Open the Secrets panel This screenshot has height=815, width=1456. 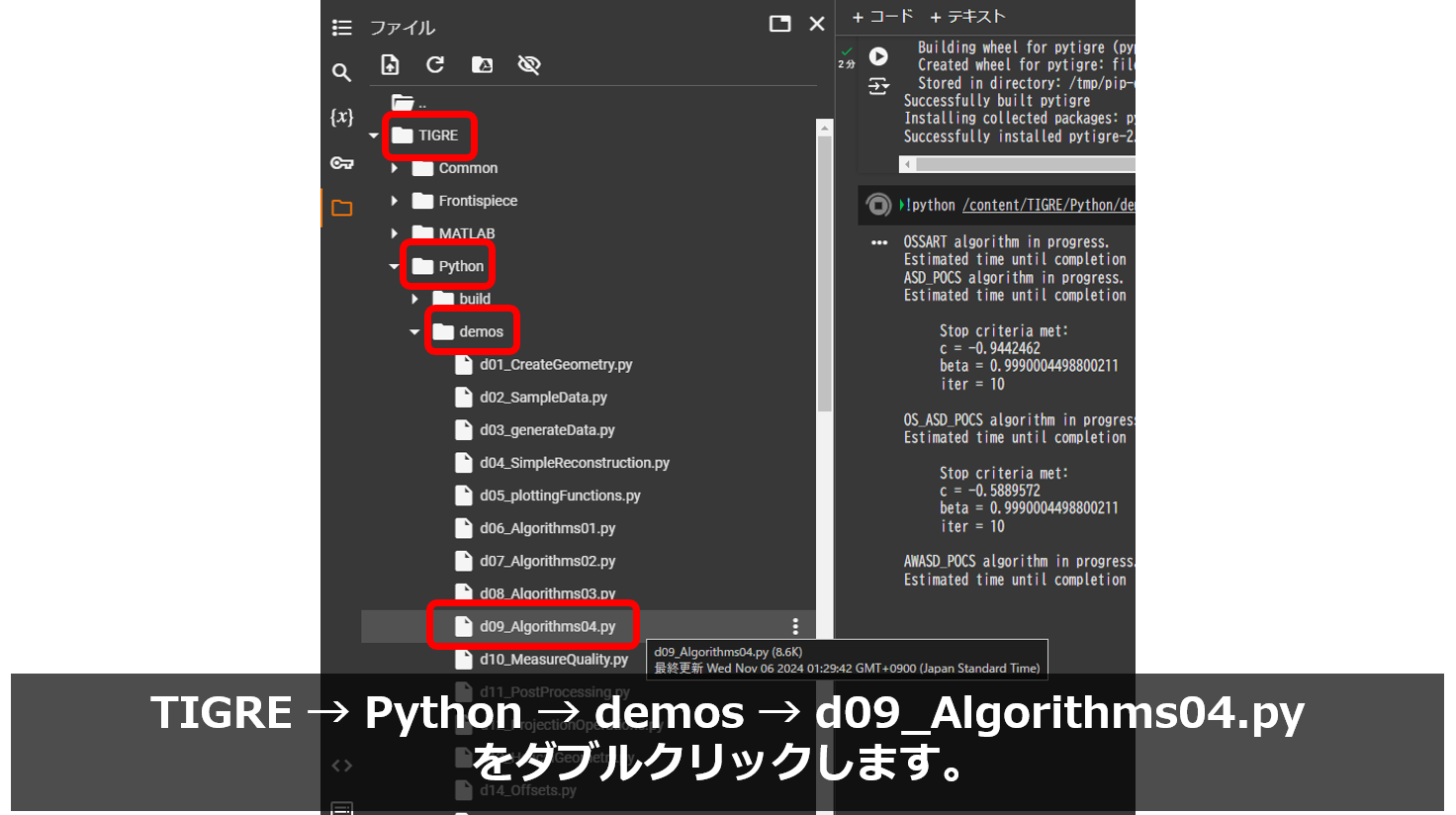[341, 162]
